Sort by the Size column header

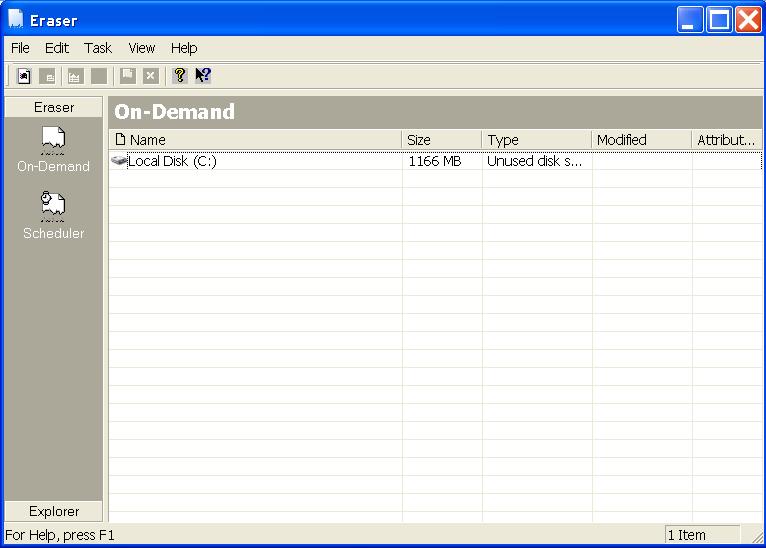click(442, 140)
